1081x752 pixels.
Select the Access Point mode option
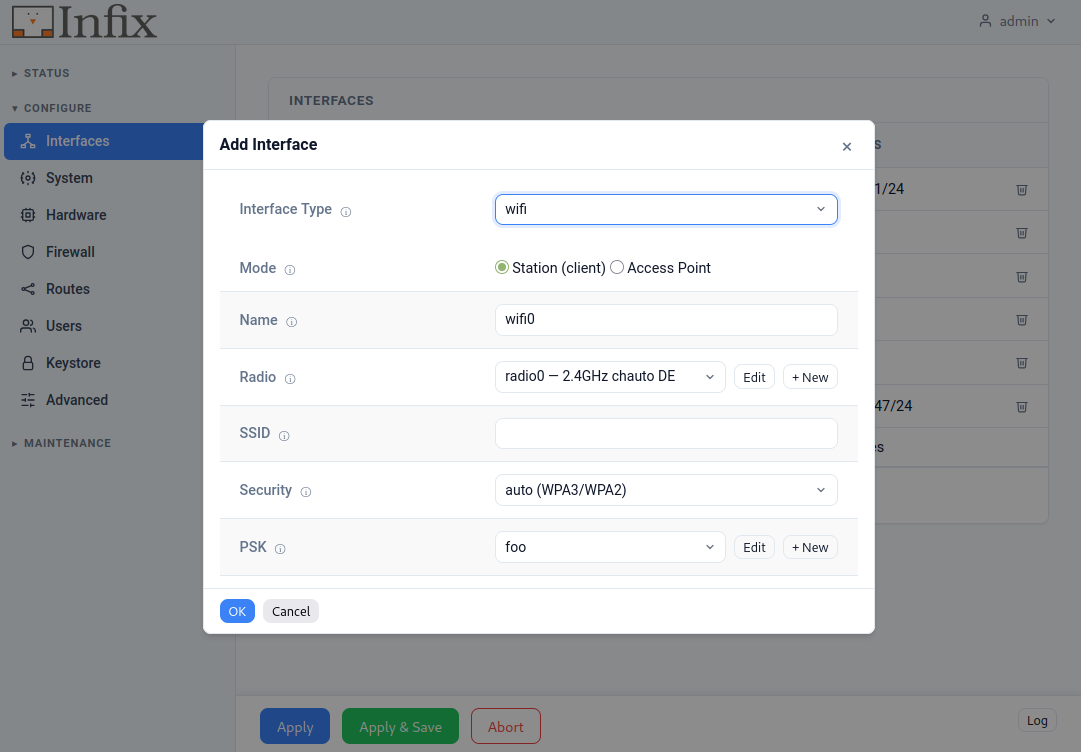point(617,267)
